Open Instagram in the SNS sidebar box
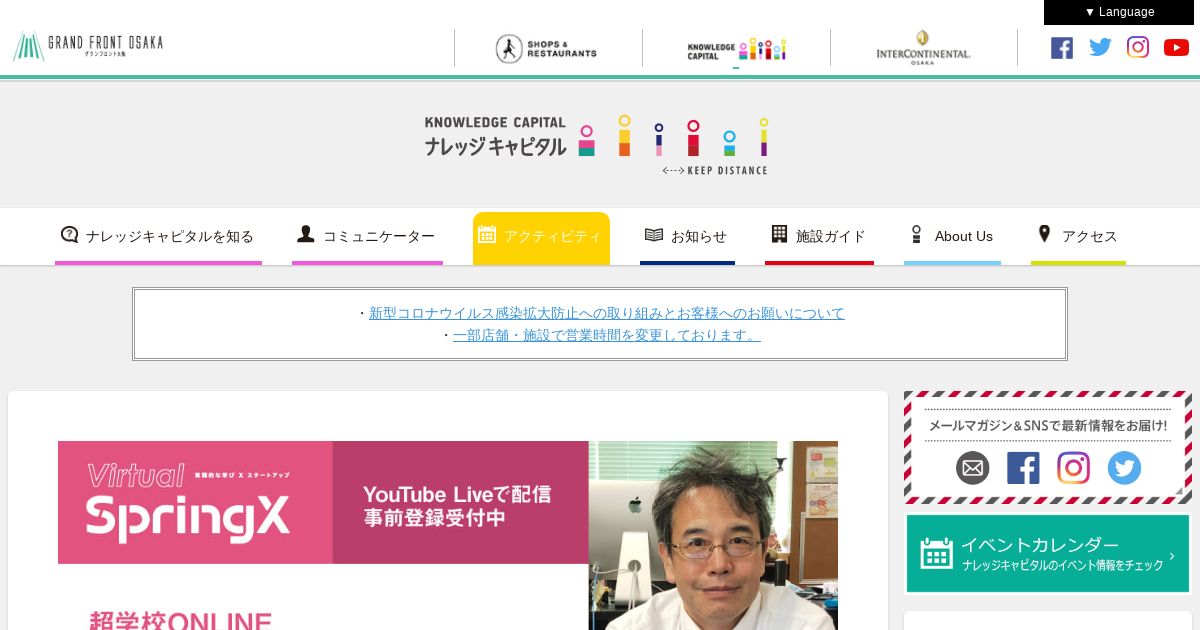The height and width of the screenshot is (630, 1200). tap(1073, 468)
